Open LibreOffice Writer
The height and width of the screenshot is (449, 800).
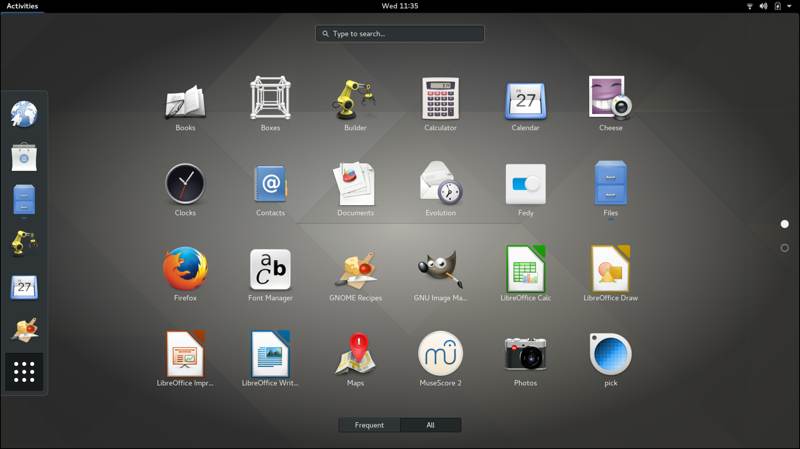coord(270,359)
